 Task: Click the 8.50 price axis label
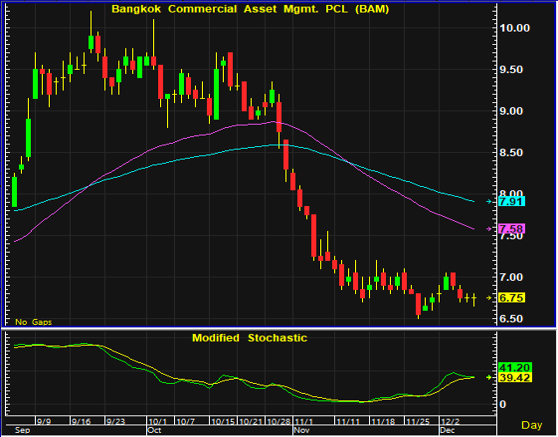[511, 152]
